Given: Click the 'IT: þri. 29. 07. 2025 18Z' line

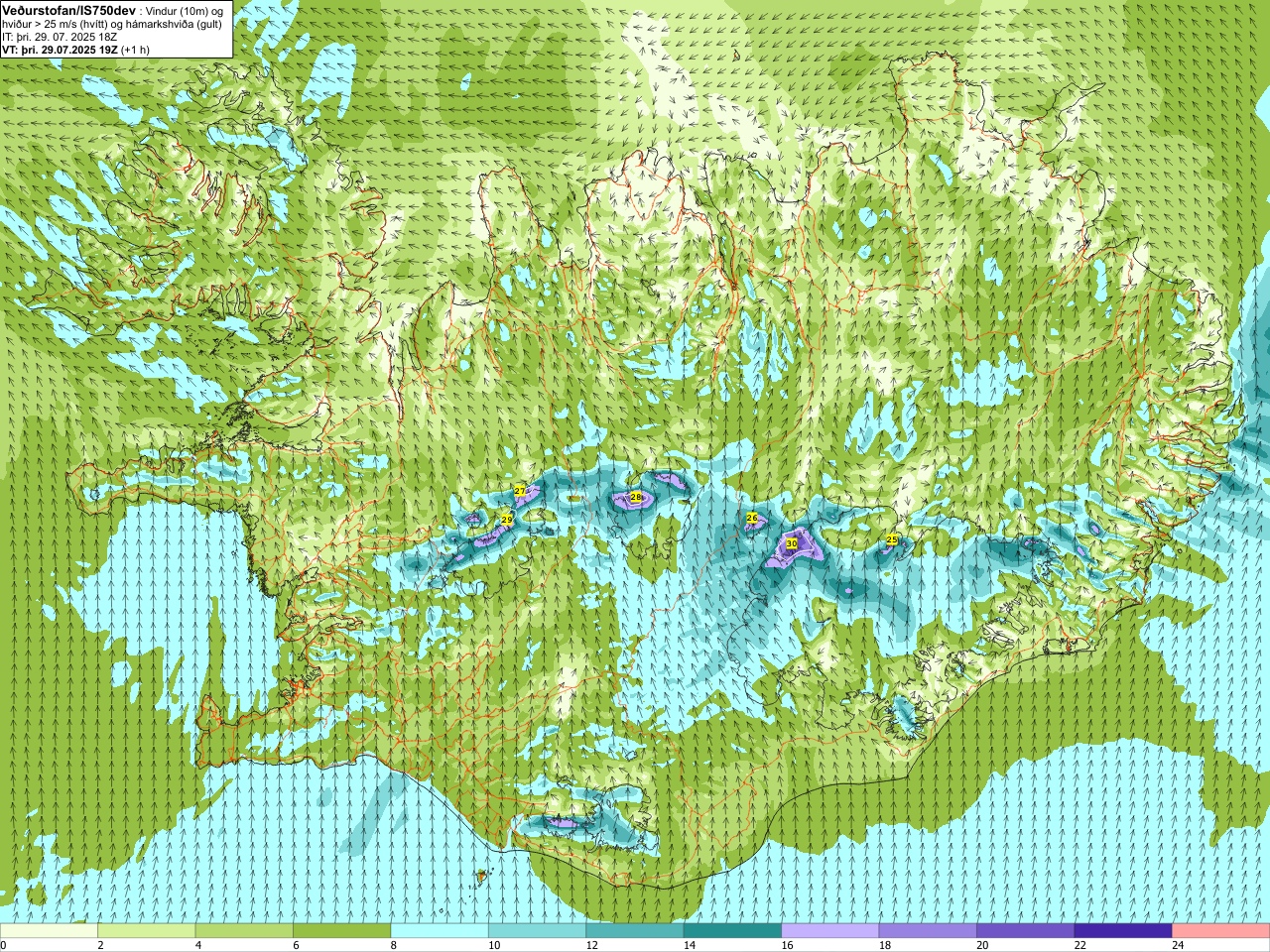Looking at the screenshot, I should (60, 37).
